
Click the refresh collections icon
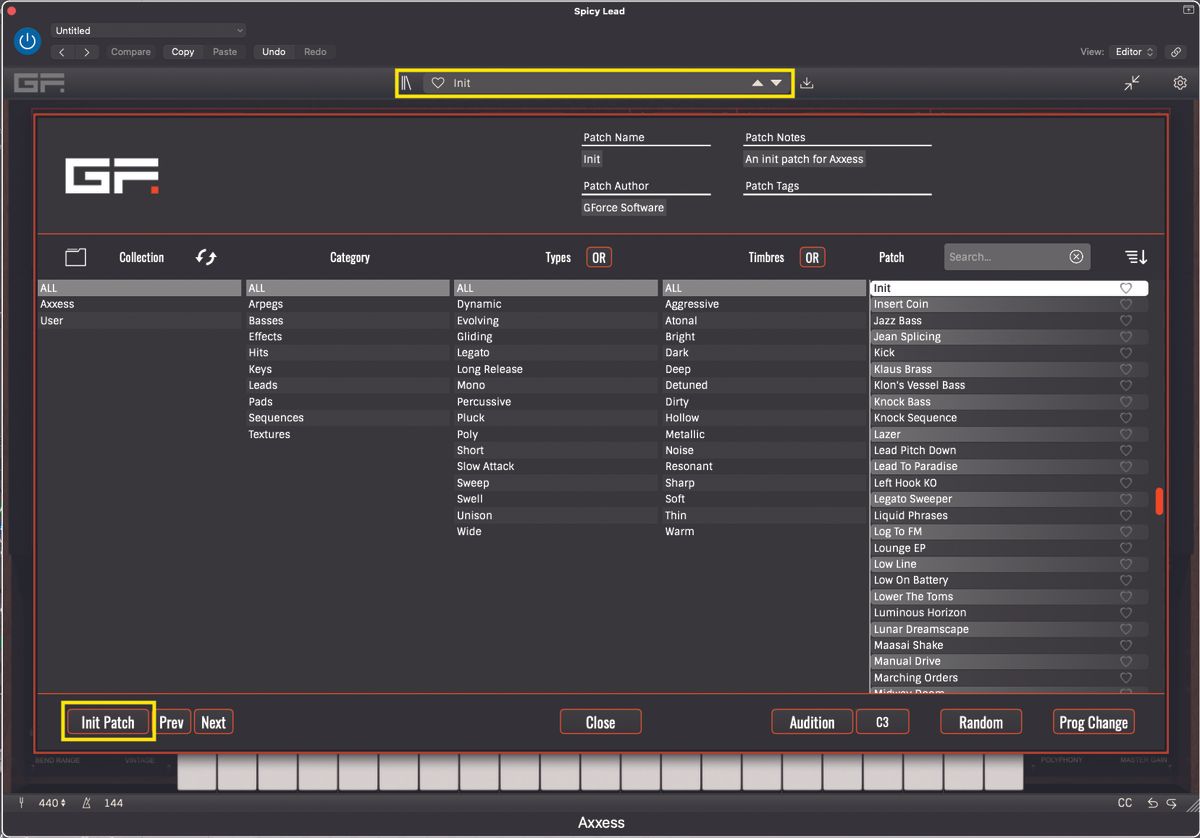(x=207, y=257)
